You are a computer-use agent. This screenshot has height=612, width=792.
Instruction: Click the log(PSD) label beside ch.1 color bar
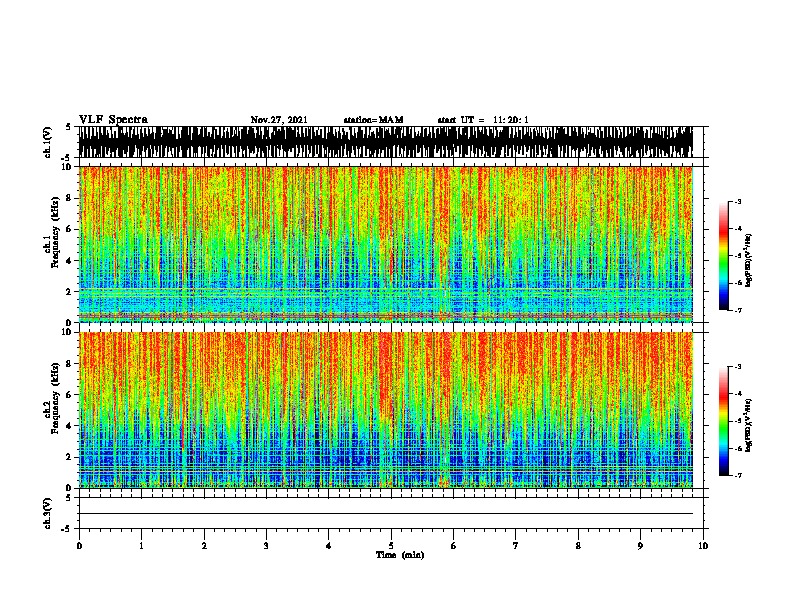pyautogui.click(x=749, y=260)
